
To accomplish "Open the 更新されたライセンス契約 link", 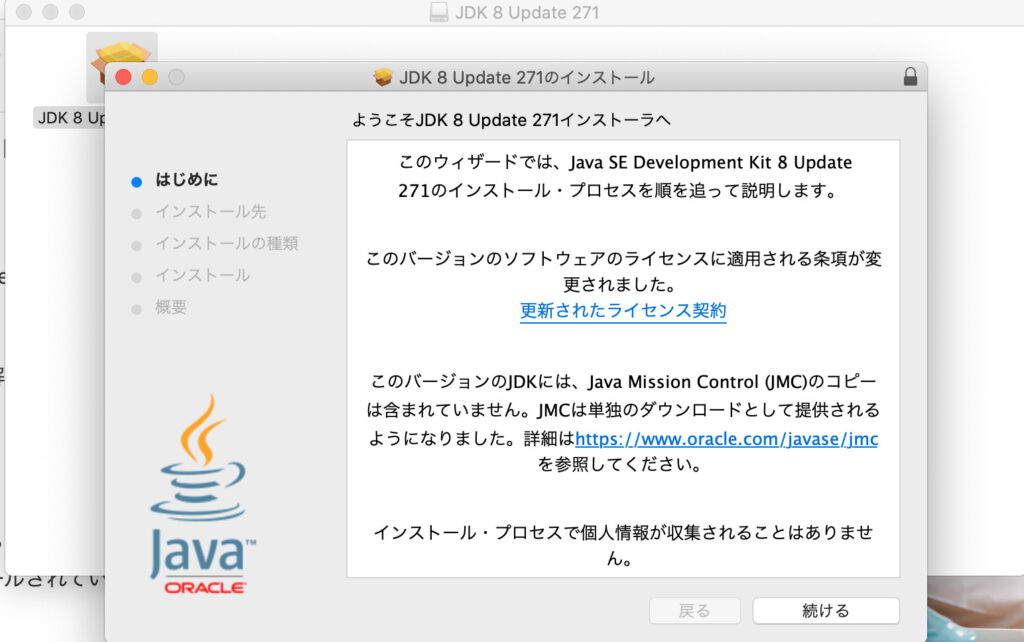I will (623, 310).
